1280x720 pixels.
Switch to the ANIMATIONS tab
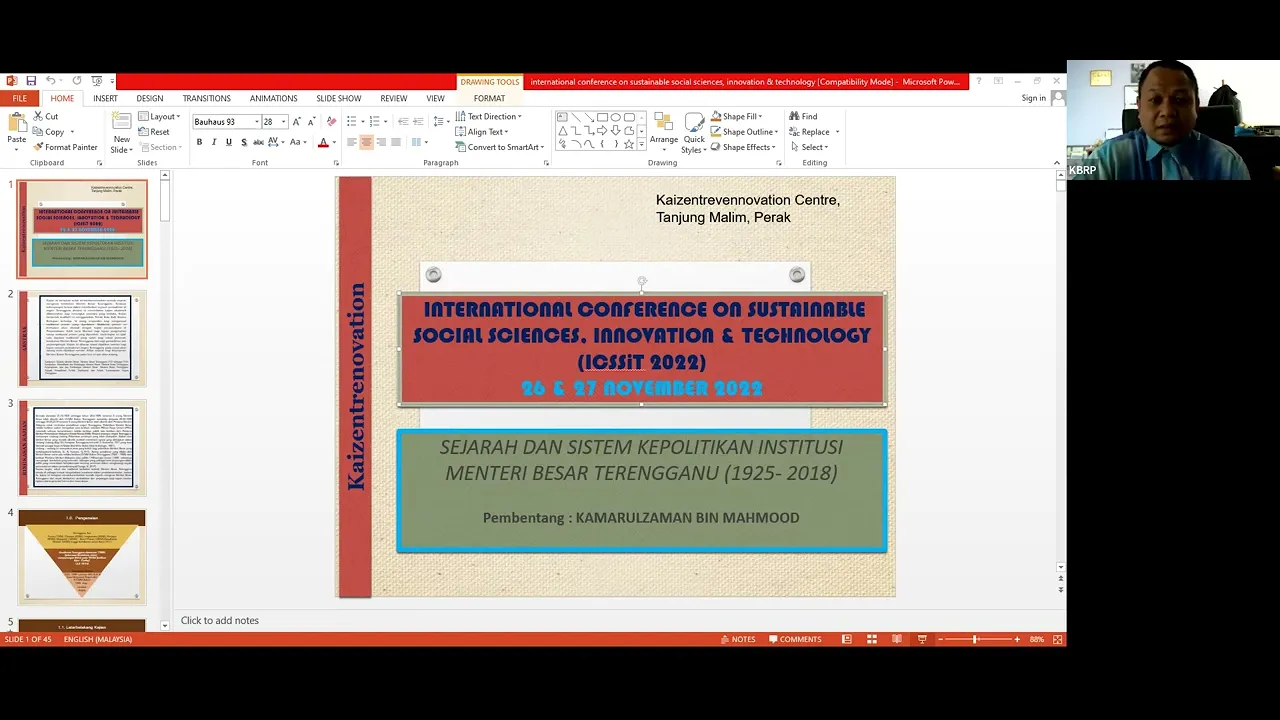point(273,98)
